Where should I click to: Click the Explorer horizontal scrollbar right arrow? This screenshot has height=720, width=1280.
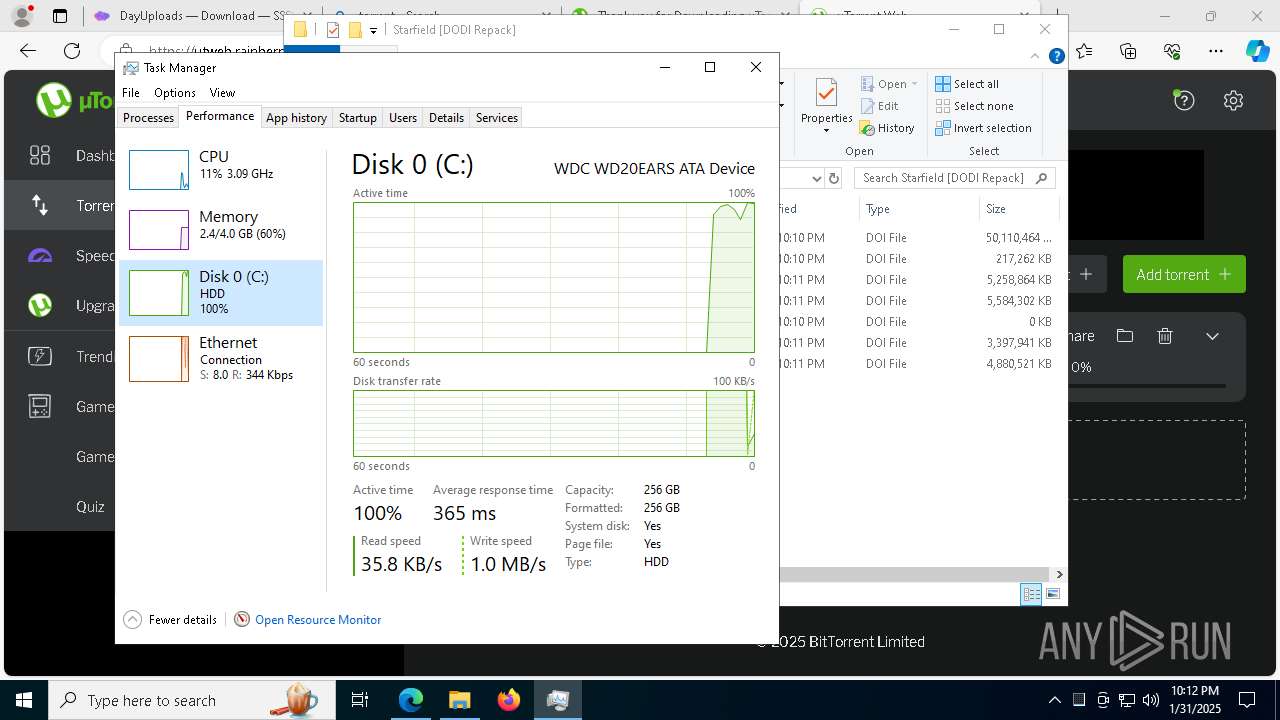pos(1059,574)
